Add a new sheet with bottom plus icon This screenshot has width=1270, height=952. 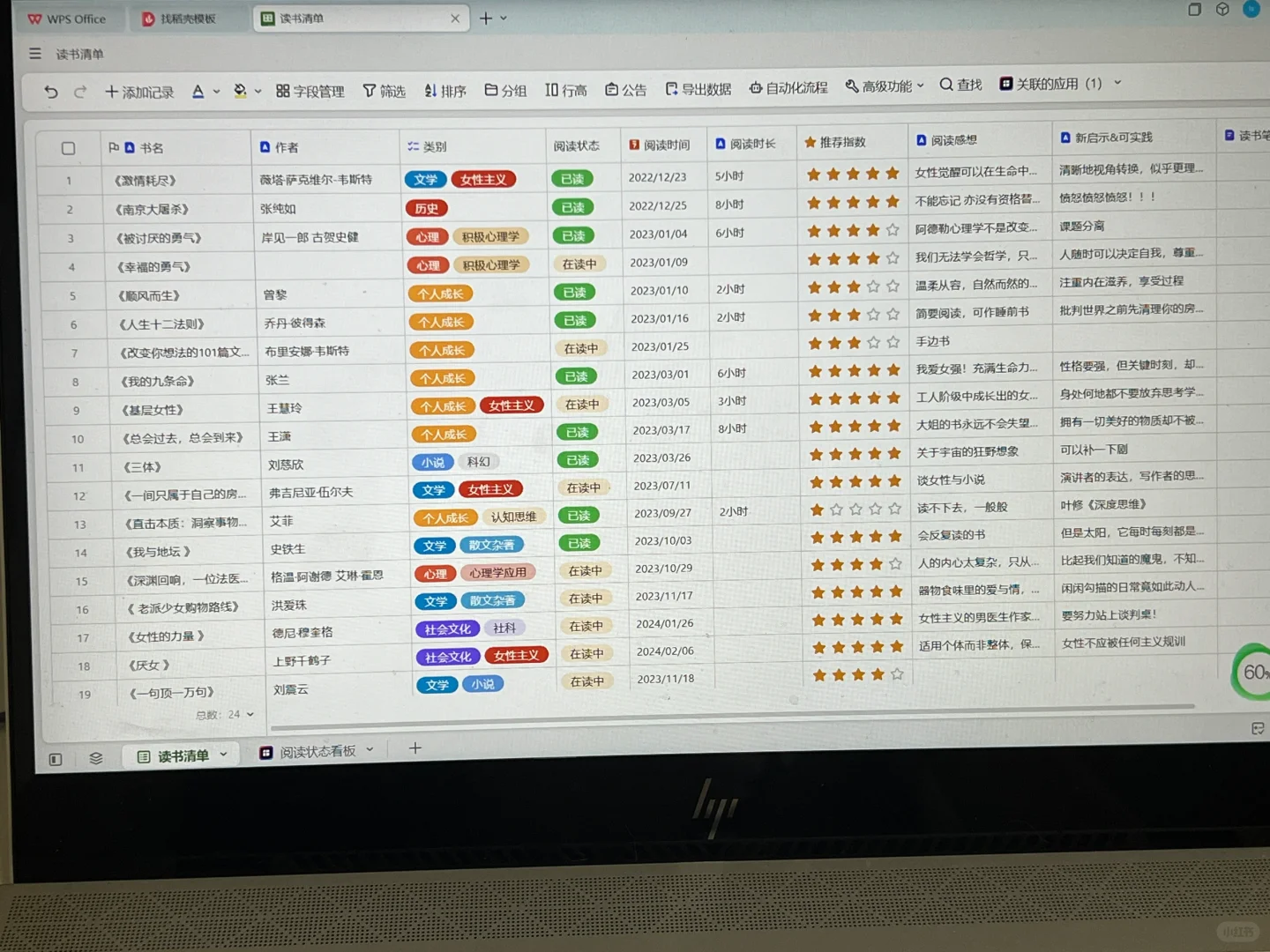coord(415,748)
